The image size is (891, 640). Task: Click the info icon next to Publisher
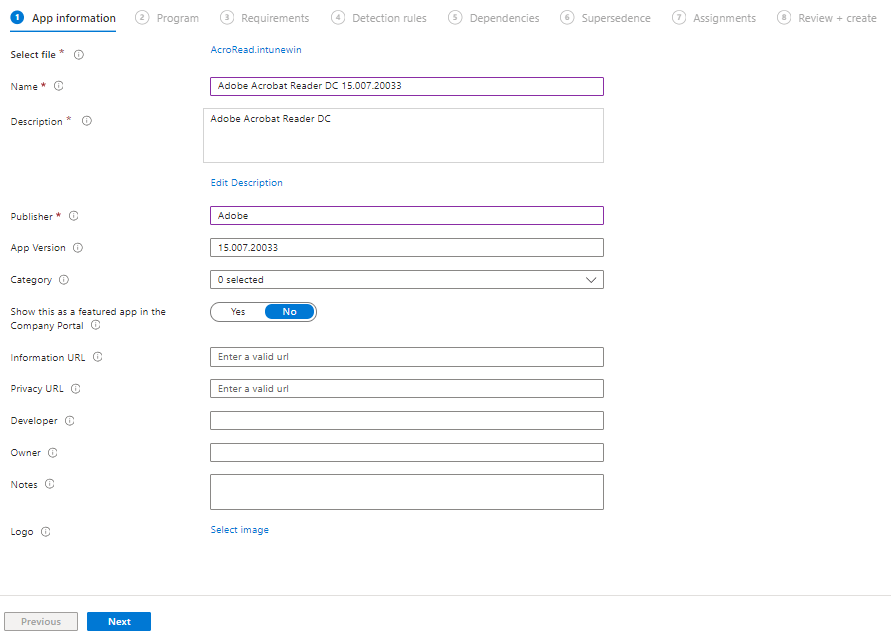(74, 216)
